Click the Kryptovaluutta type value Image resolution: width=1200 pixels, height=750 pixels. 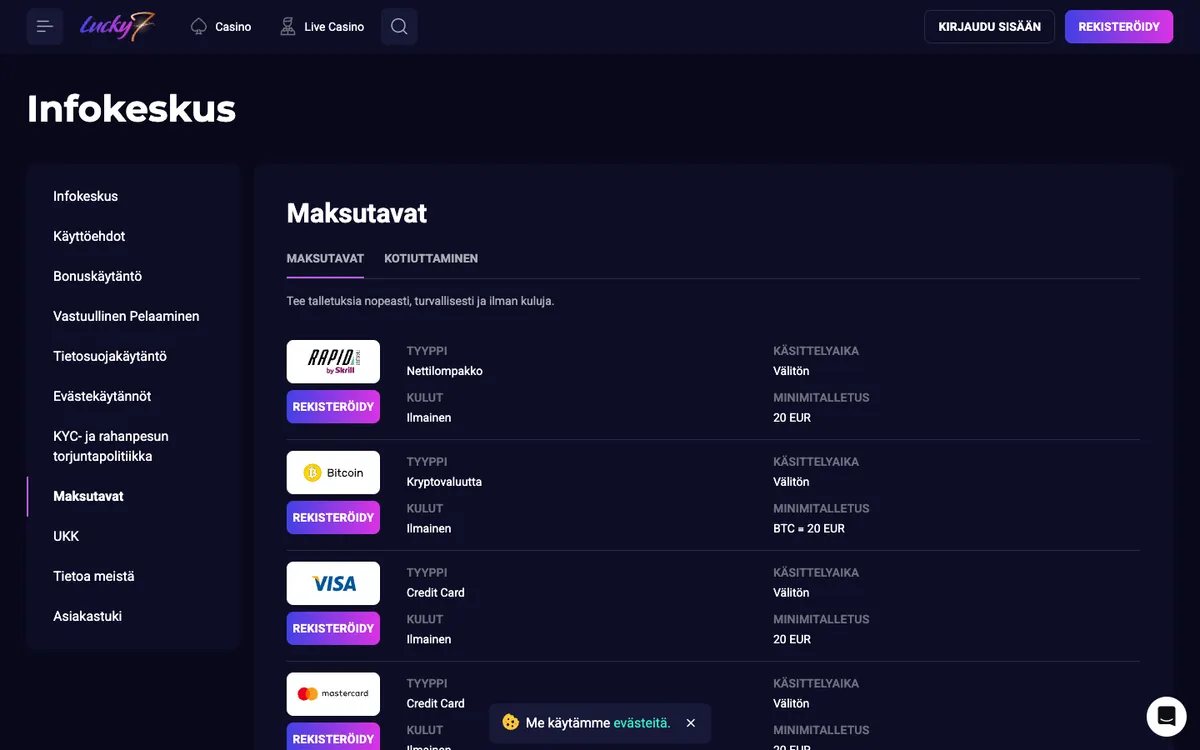pyautogui.click(x=444, y=482)
